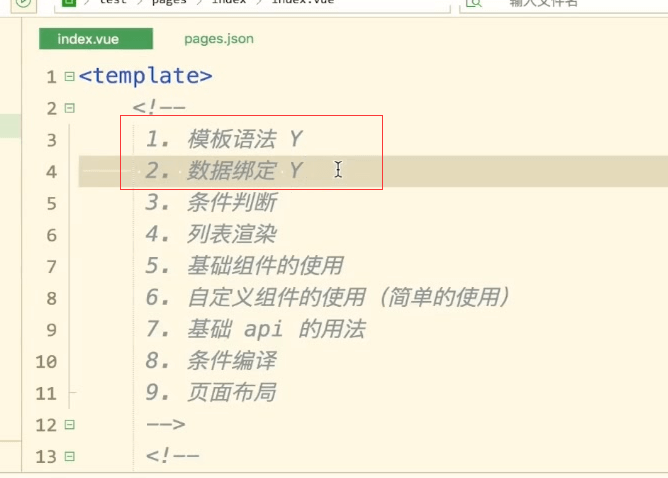668x478 pixels.
Task: Click the comment closing '-->' on line 12
Action: [x=166, y=424]
